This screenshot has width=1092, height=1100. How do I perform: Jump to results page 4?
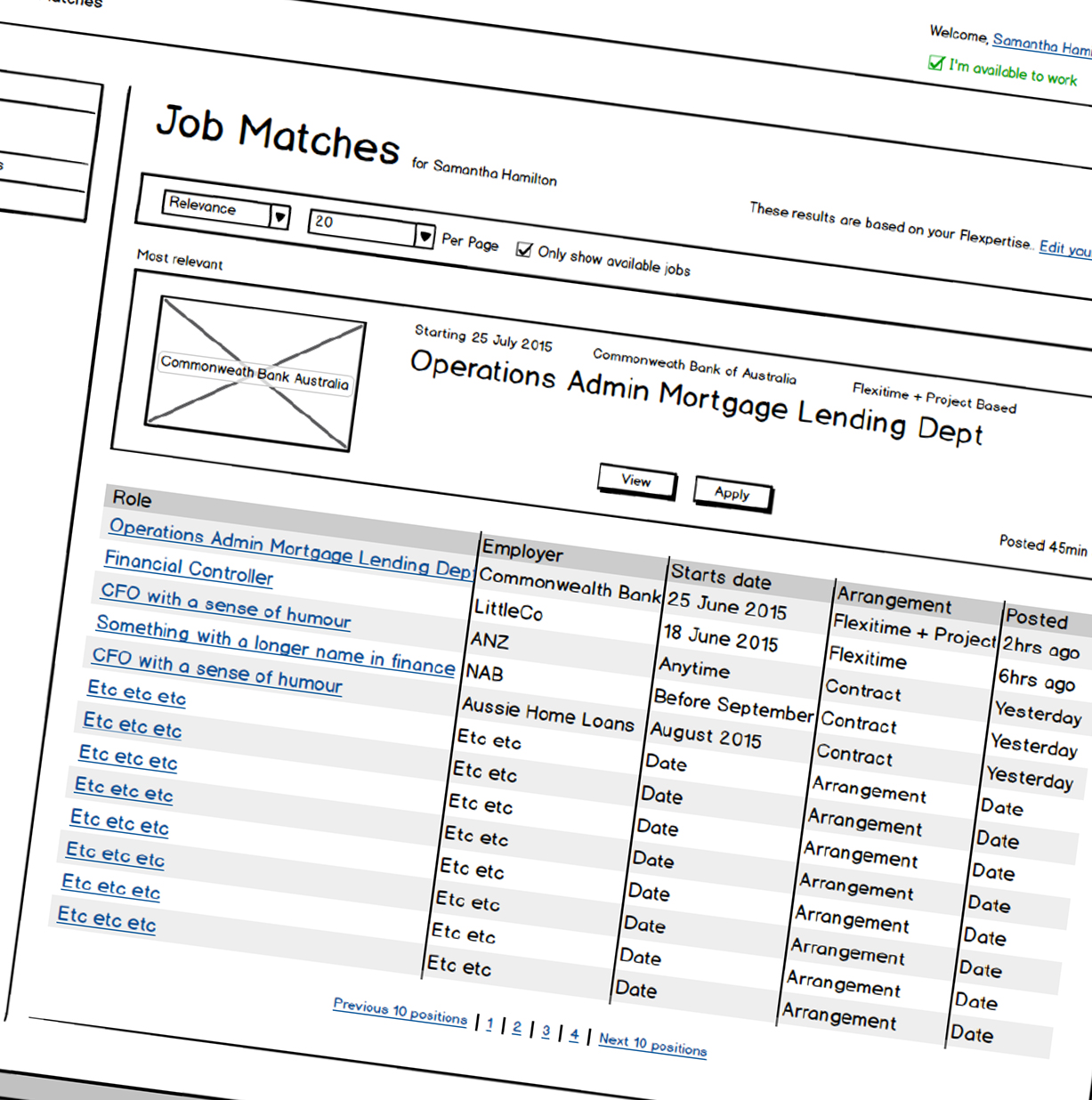pyautogui.click(x=574, y=1035)
